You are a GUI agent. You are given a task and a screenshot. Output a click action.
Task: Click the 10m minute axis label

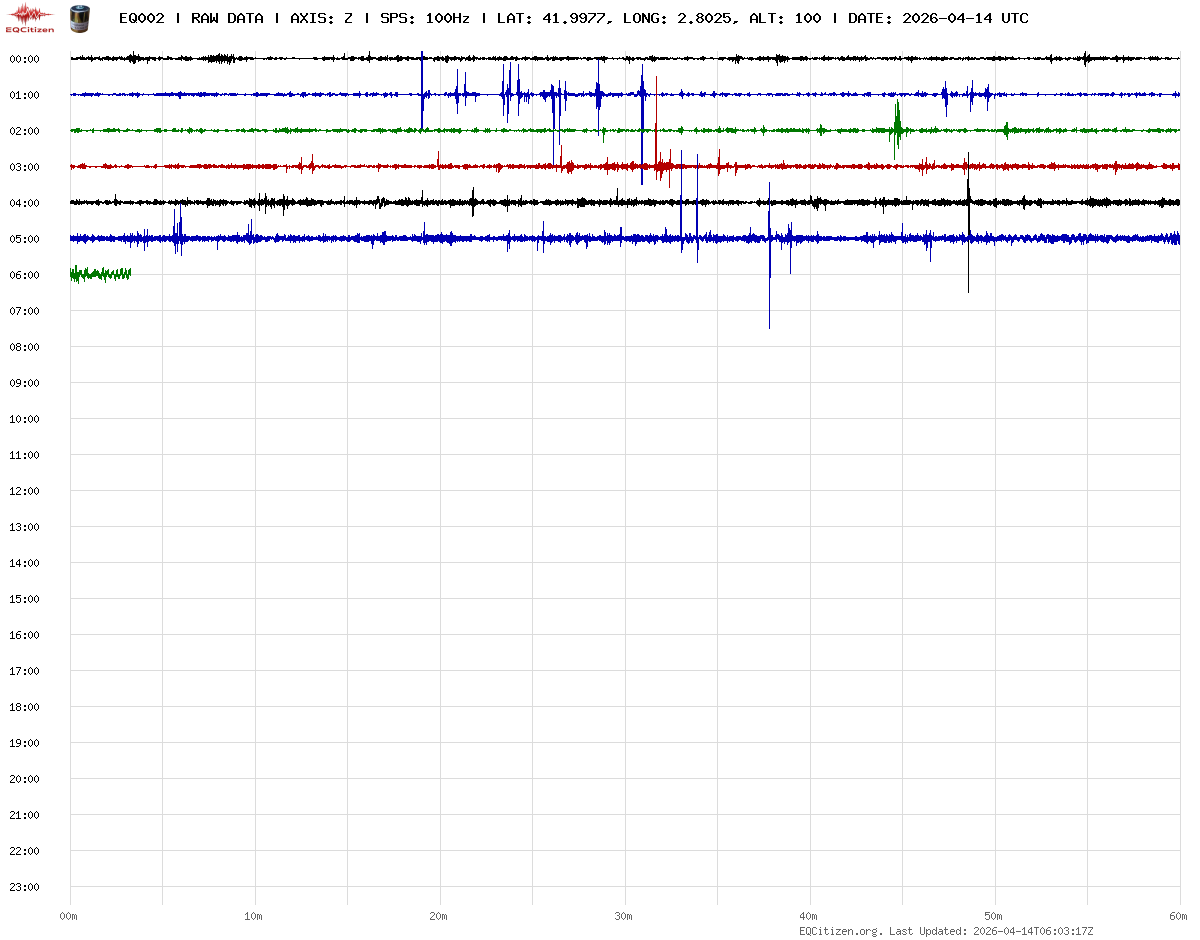coord(253,916)
